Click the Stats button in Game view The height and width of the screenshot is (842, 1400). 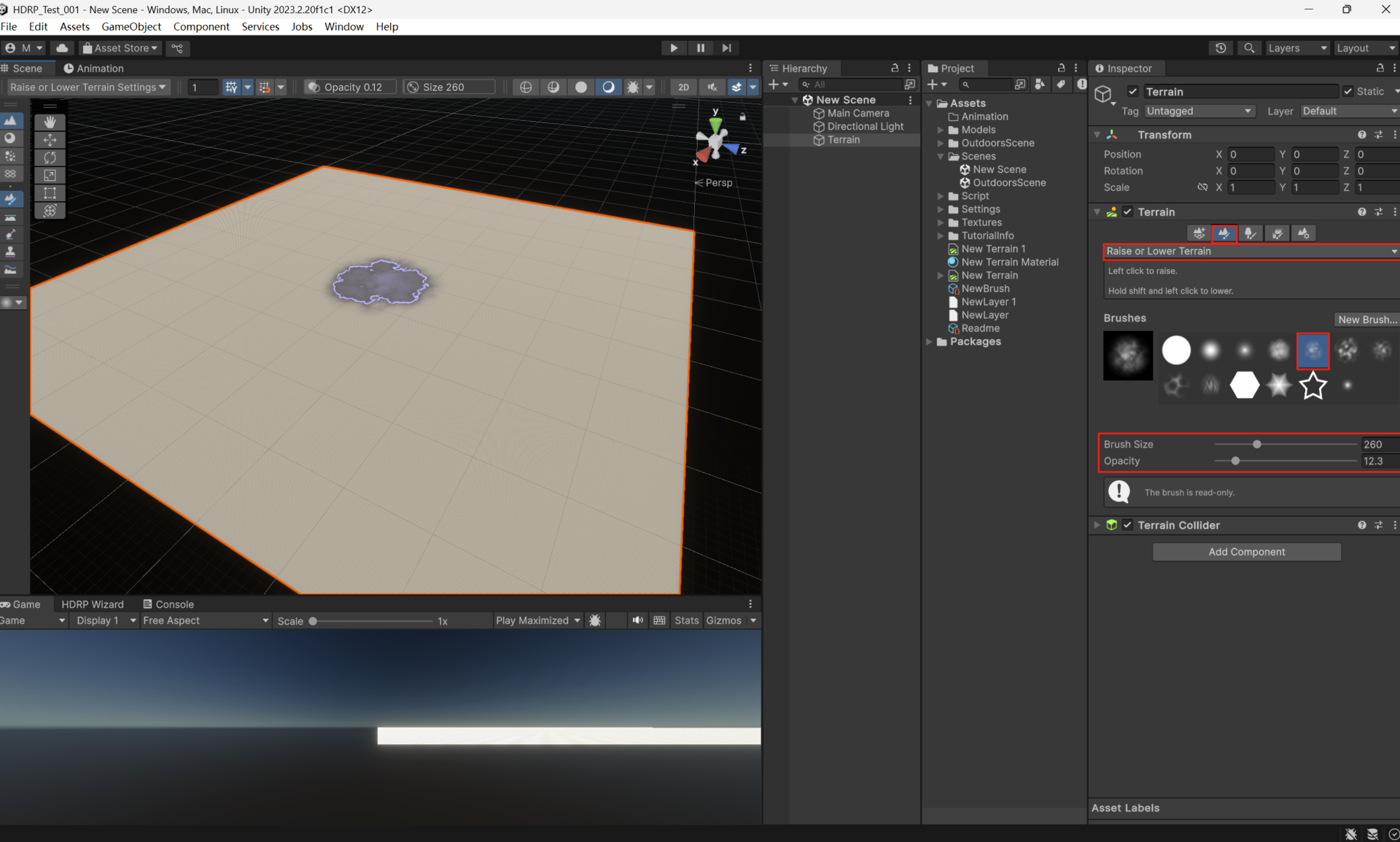[686, 620]
